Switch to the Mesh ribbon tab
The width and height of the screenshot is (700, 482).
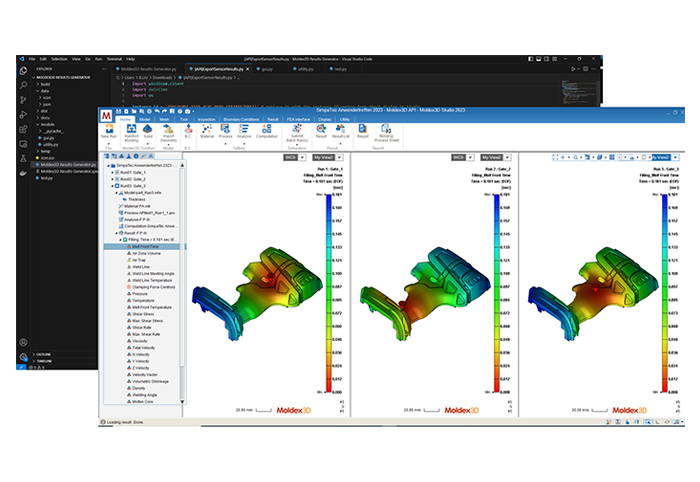pyautogui.click(x=164, y=120)
